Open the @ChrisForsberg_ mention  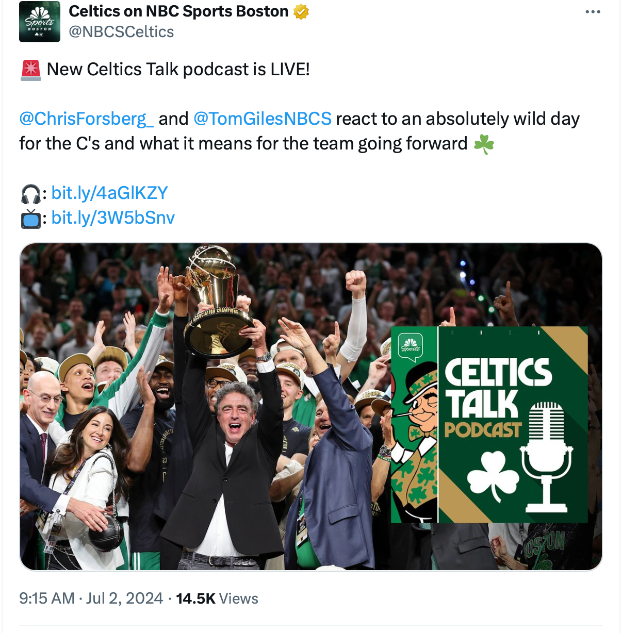point(87,119)
